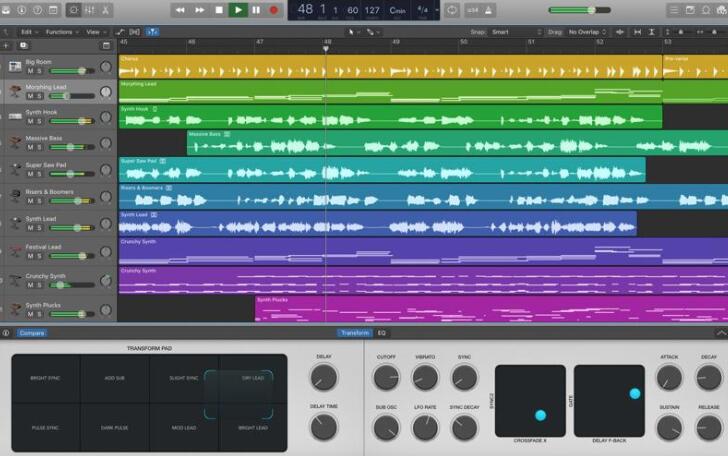Solo the Morphing Lead track
728x456 pixels.
pos(39,96)
